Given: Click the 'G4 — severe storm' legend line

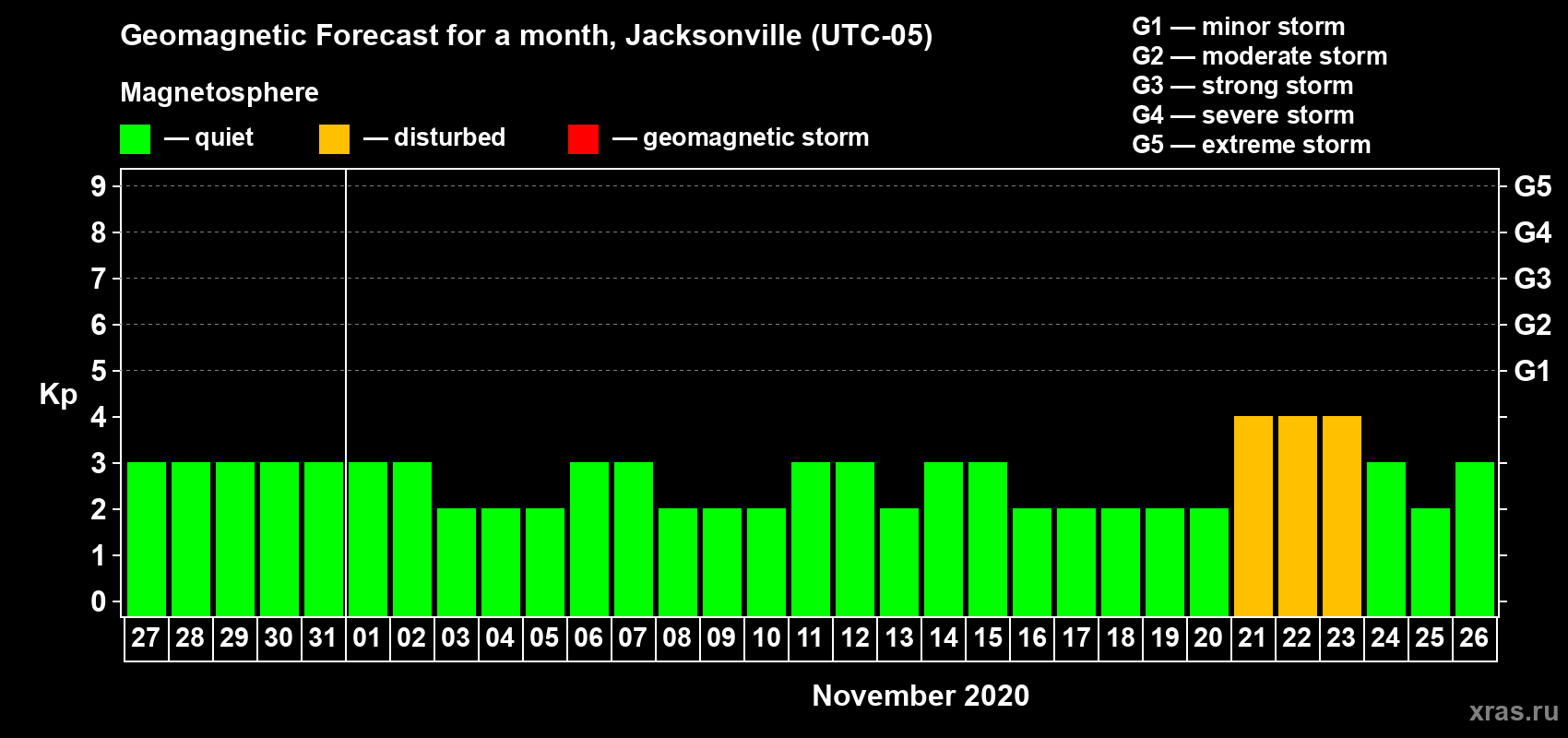Looking at the screenshot, I should [1242, 115].
